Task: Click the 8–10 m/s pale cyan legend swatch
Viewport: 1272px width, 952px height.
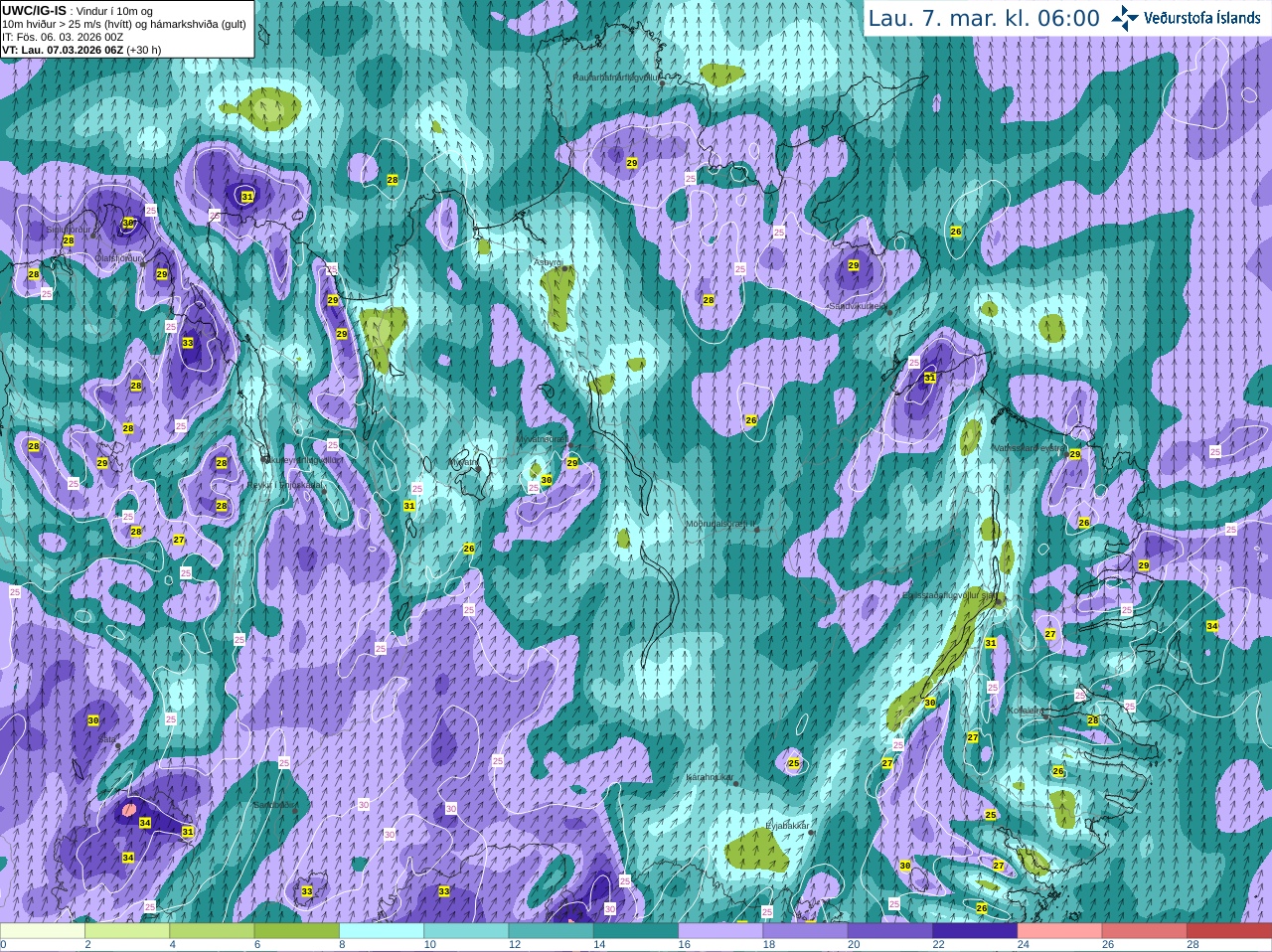Action: click(x=382, y=931)
